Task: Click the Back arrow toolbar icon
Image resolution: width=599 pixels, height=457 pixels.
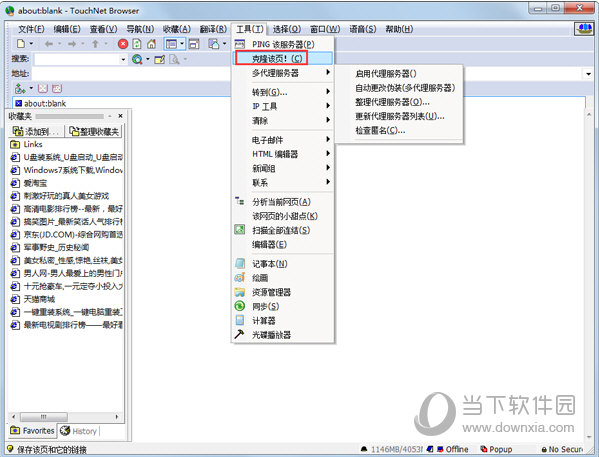Action: click(x=49, y=44)
